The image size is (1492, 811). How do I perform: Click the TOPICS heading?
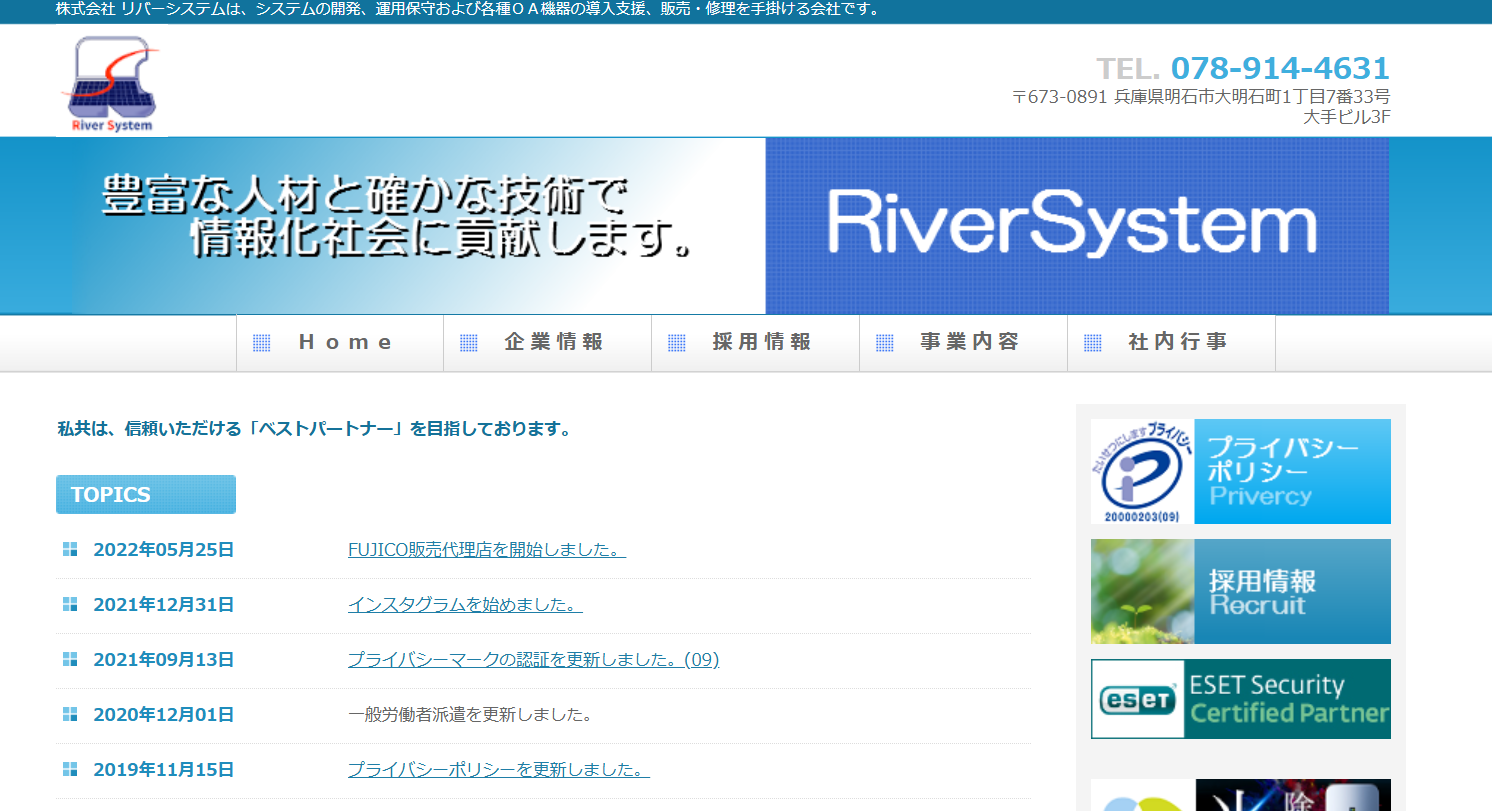click(146, 494)
